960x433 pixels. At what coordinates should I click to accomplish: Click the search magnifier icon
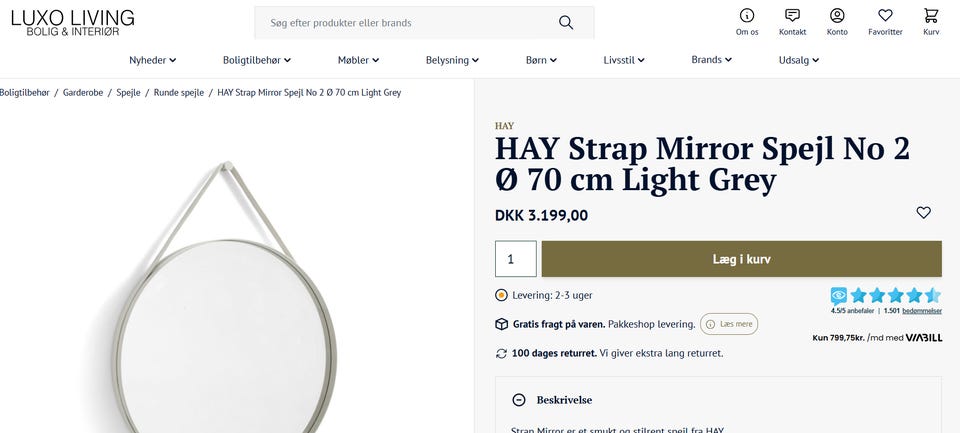tap(566, 22)
